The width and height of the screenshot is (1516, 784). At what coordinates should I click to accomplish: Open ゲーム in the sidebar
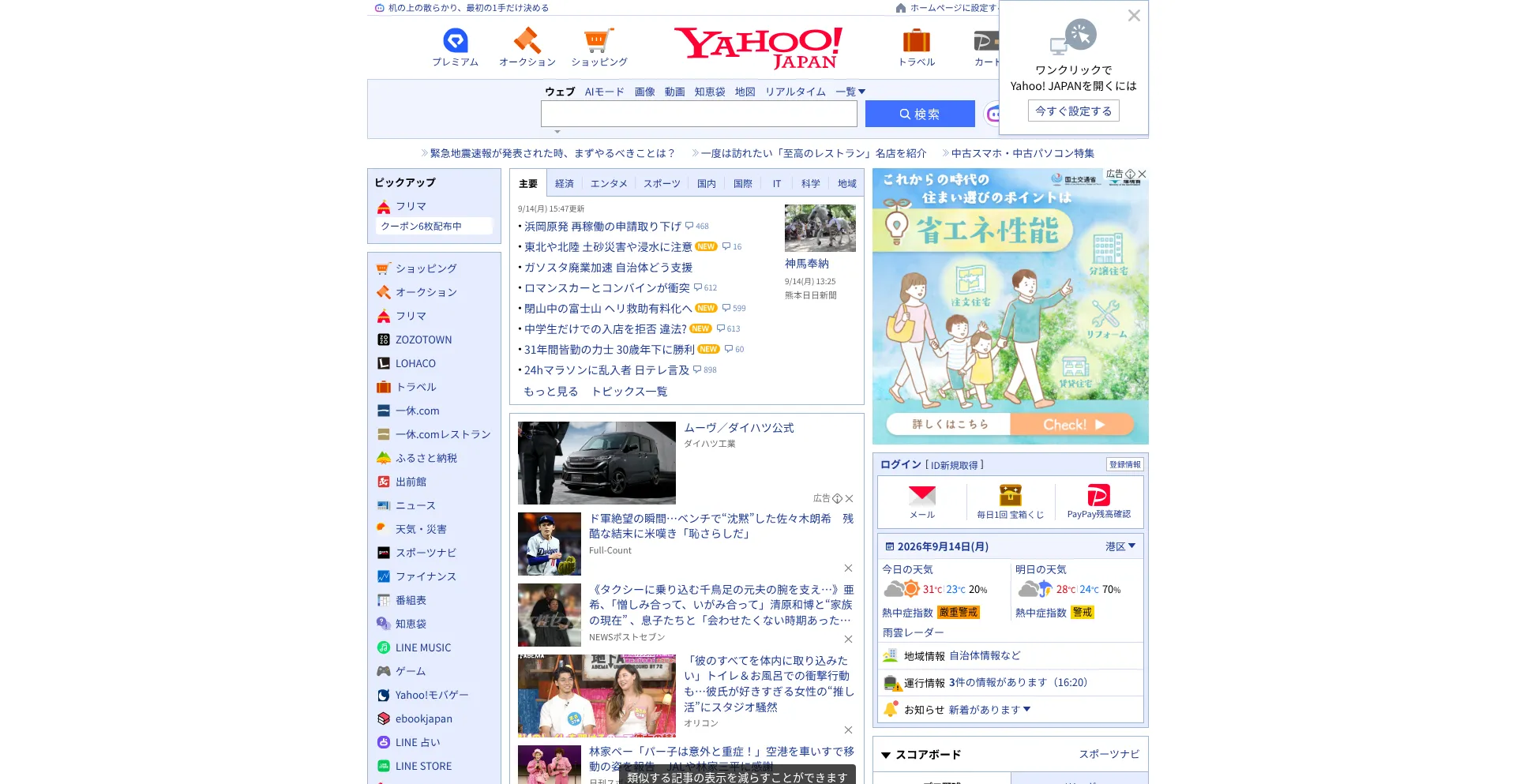coord(411,671)
